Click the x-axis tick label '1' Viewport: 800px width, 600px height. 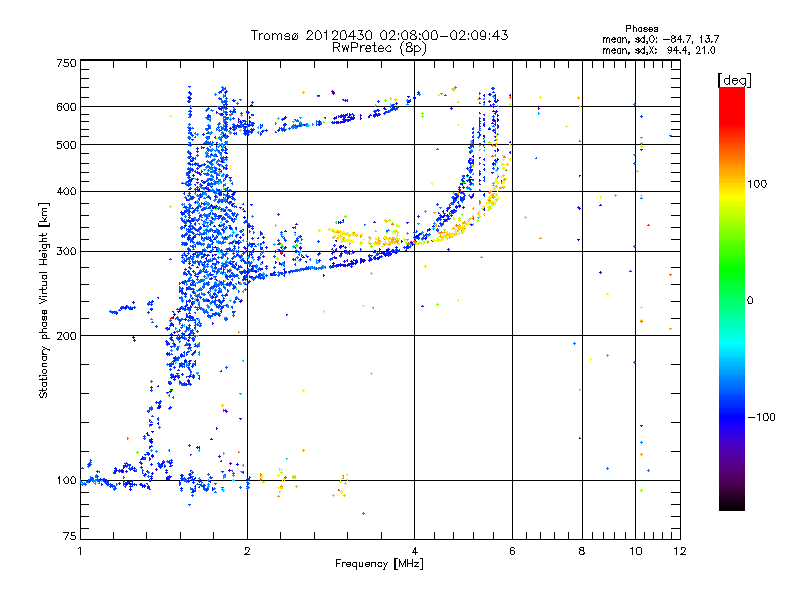(80, 551)
